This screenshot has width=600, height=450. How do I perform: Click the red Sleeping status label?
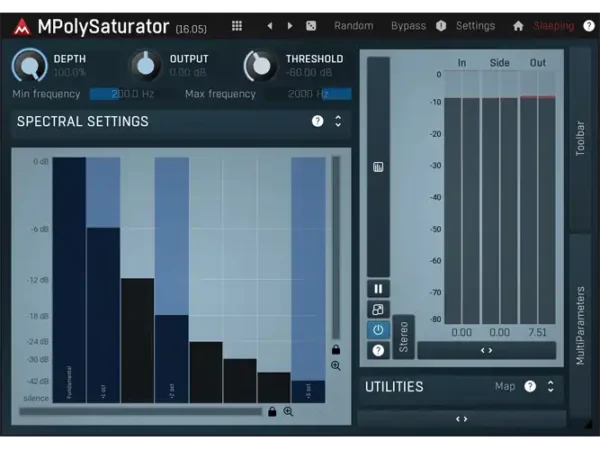(553, 26)
